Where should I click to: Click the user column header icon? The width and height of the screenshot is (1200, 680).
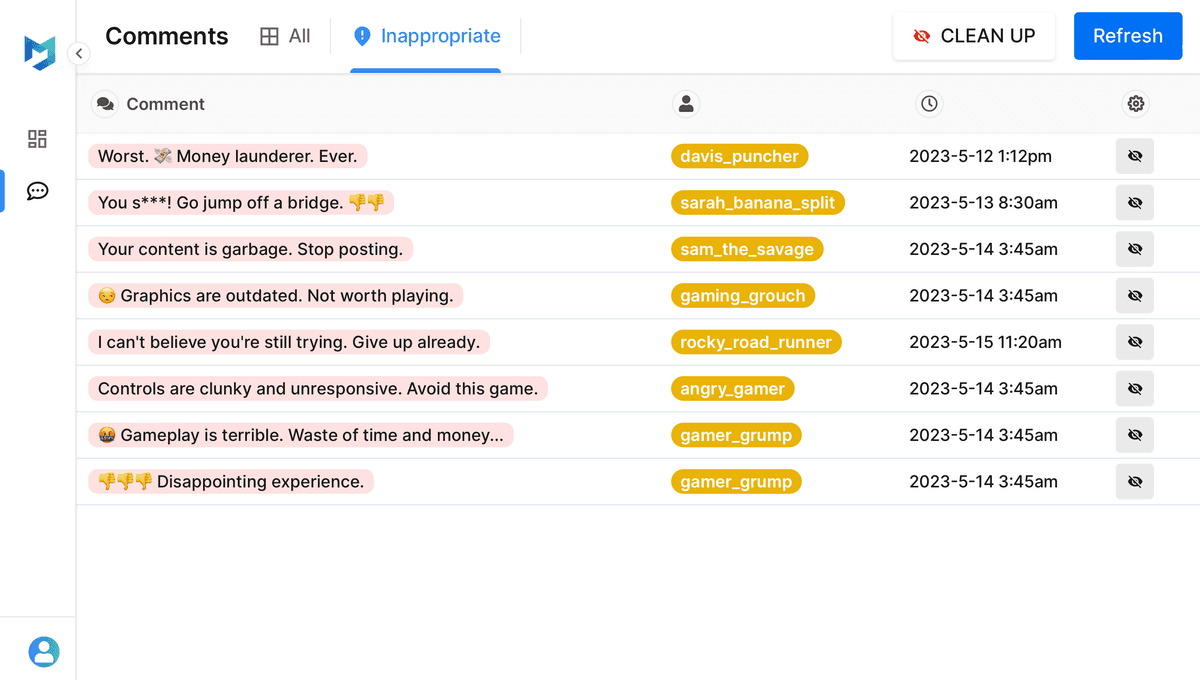click(685, 104)
